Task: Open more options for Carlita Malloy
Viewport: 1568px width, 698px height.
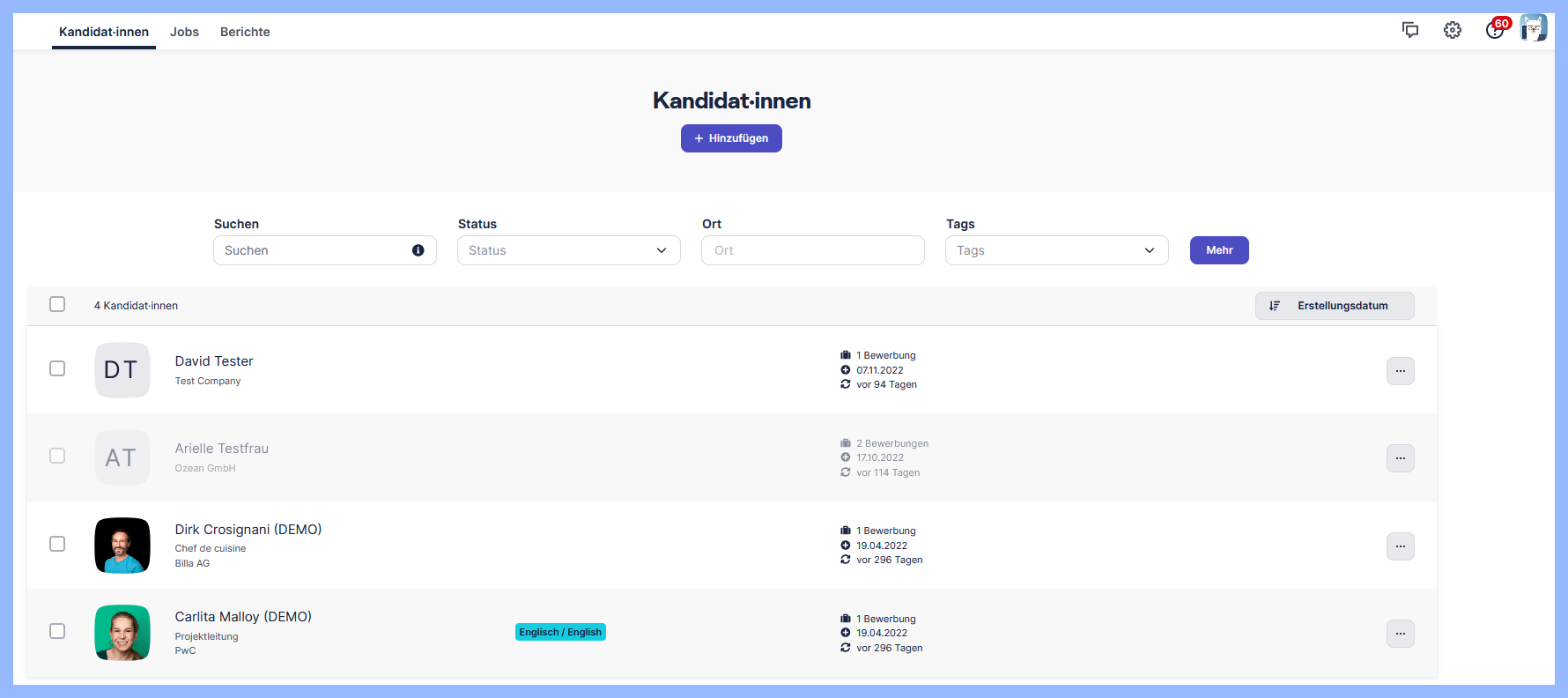Action: [1400, 634]
